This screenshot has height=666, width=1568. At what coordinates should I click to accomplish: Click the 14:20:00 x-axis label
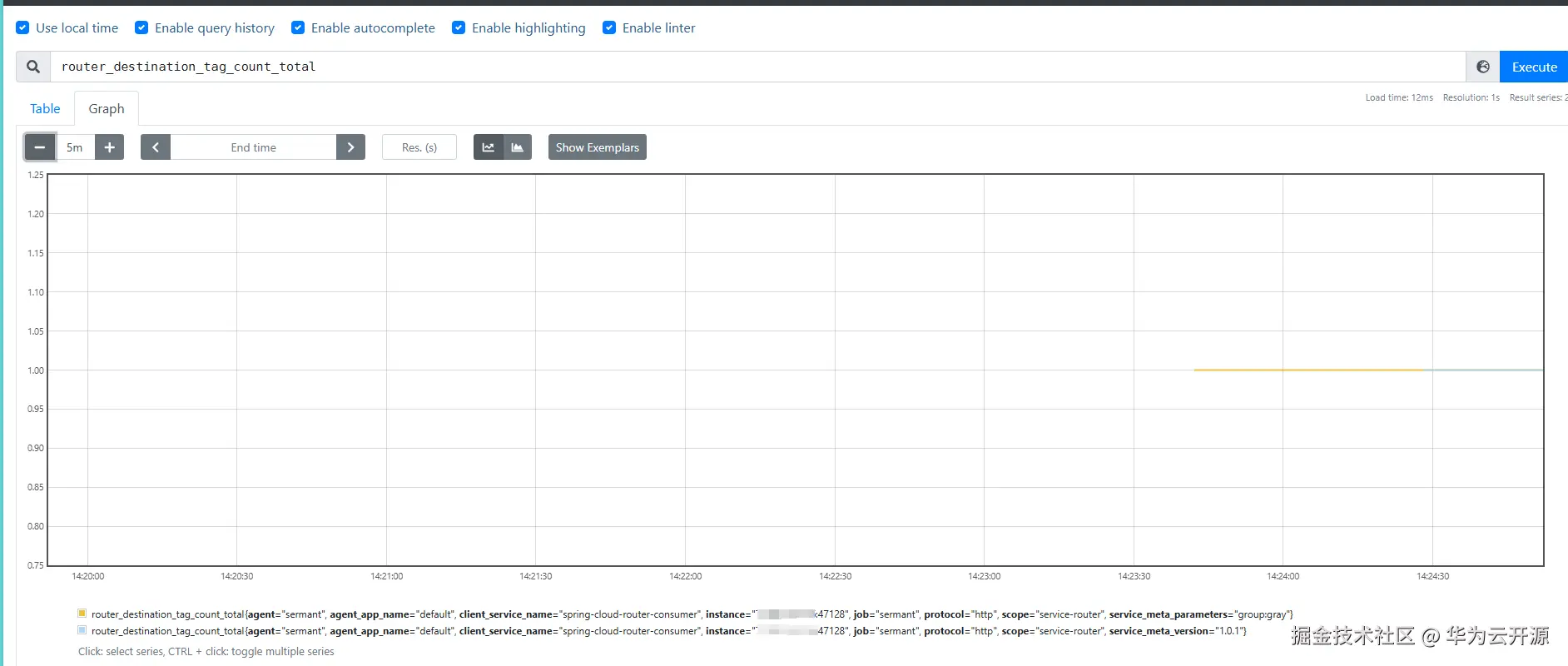click(x=88, y=576)
